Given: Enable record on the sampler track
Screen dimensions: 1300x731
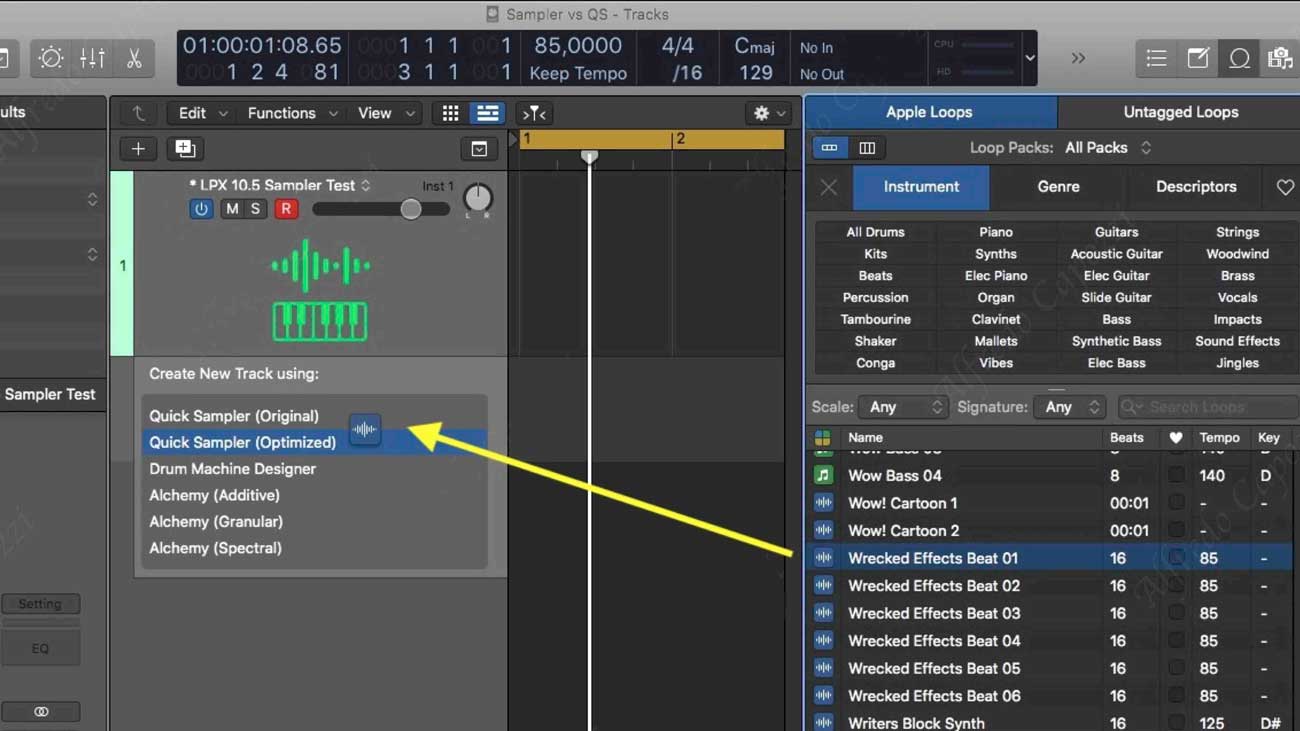Looking at the screenshot, I should tap(286, 209).
